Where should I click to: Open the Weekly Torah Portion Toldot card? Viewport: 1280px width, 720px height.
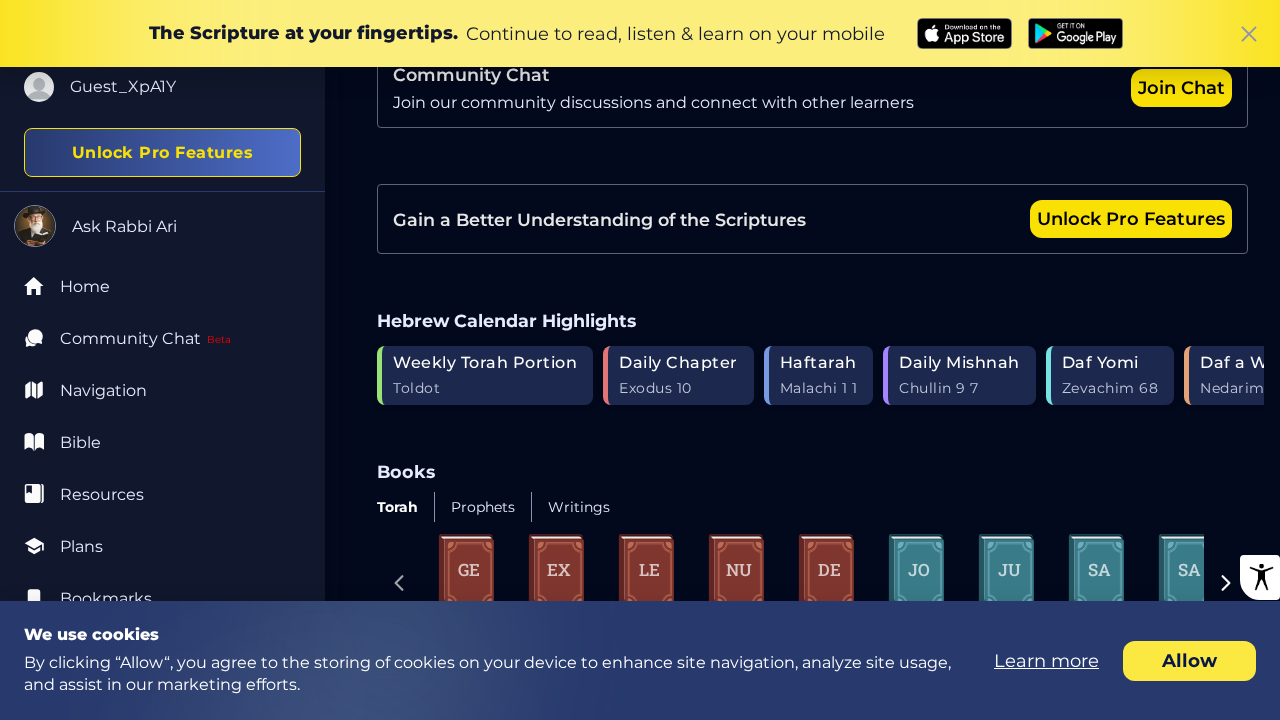[x=485, y=376]
